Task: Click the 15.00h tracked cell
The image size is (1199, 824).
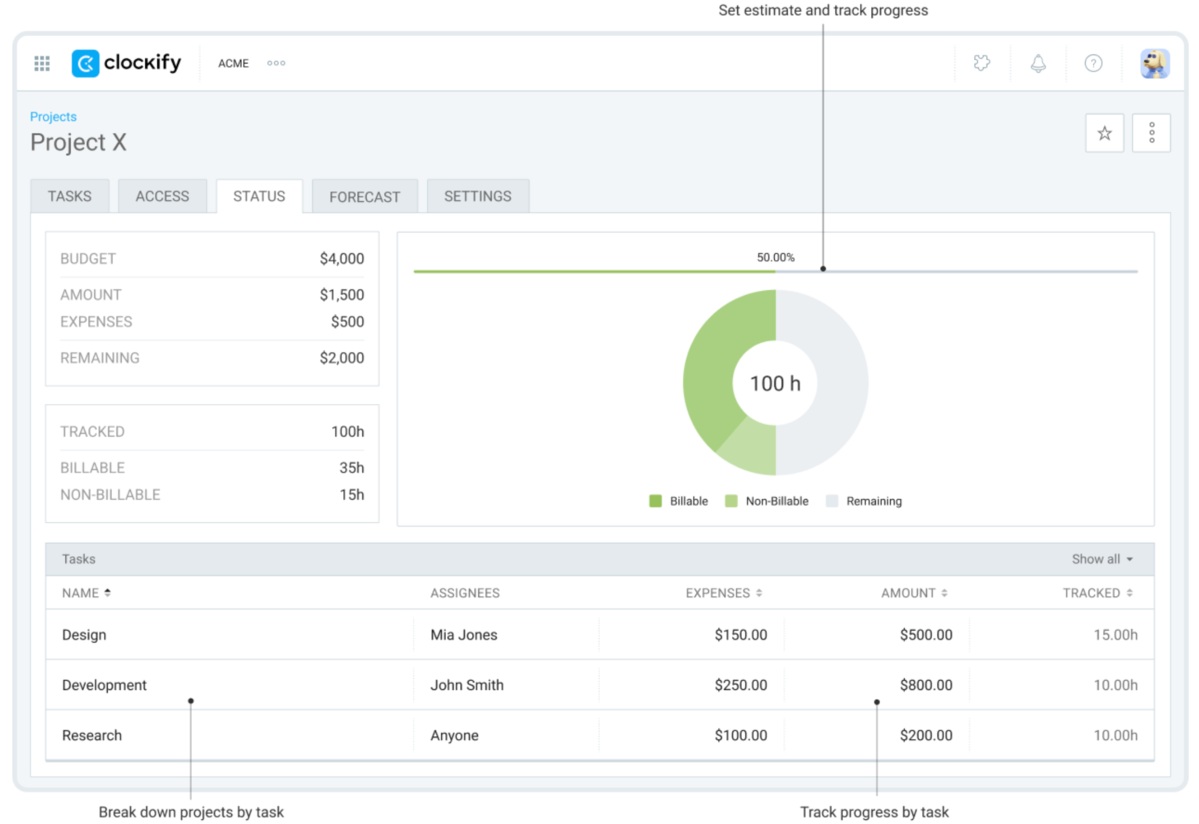Action: [1115, 634]
